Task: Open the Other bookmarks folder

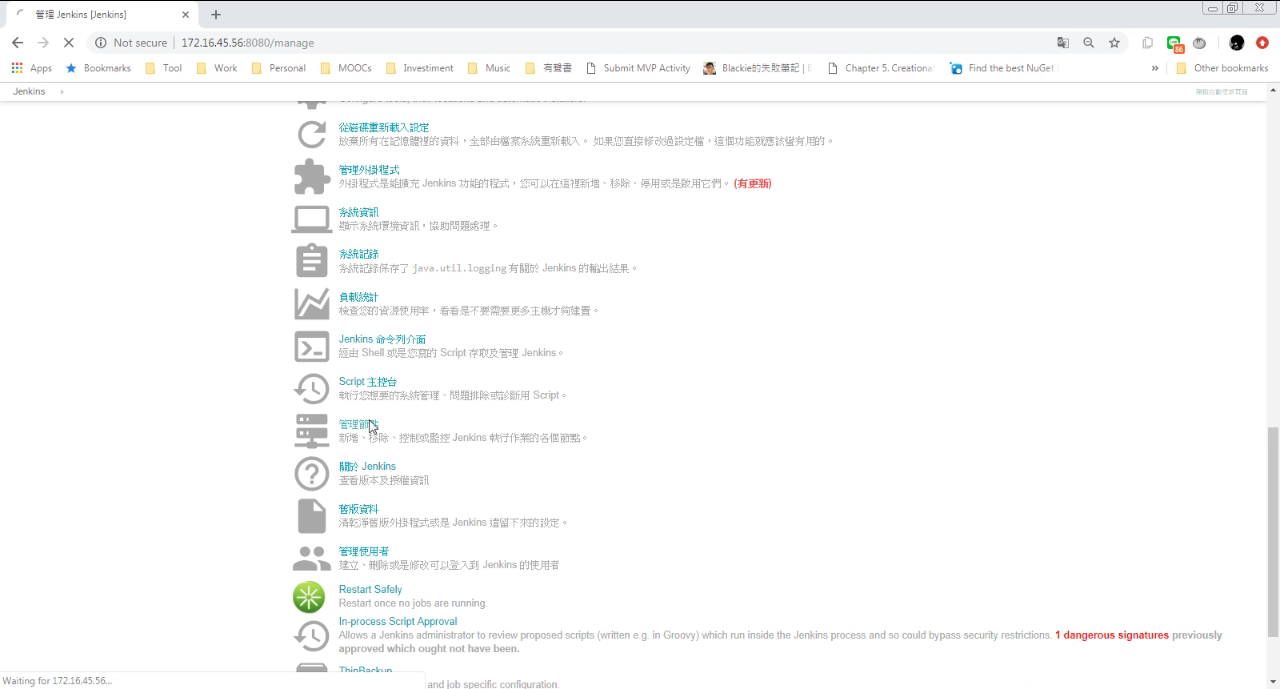Action: [1222, 68]
